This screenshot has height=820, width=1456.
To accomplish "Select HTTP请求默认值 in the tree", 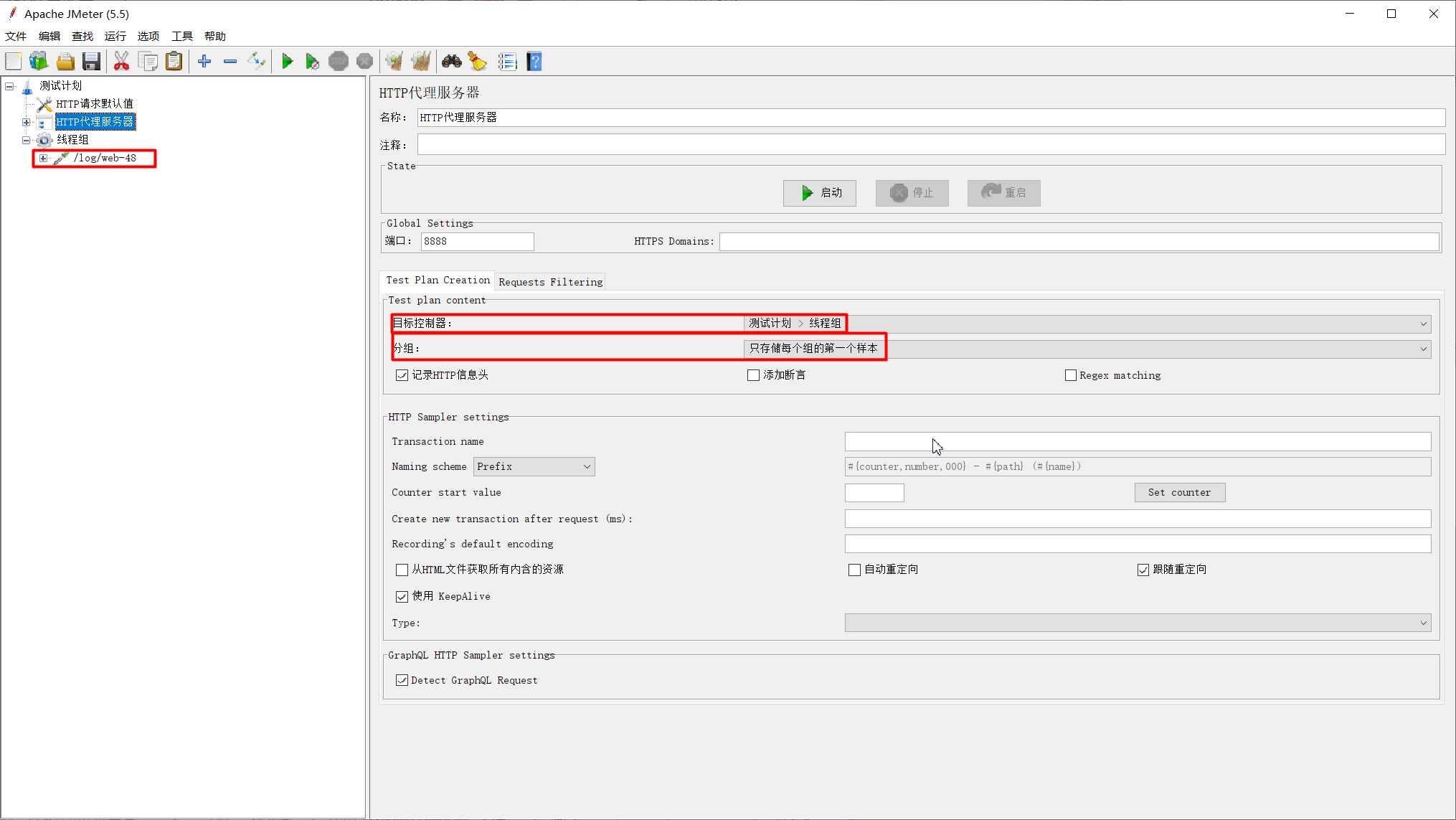I will pos(95,104).
